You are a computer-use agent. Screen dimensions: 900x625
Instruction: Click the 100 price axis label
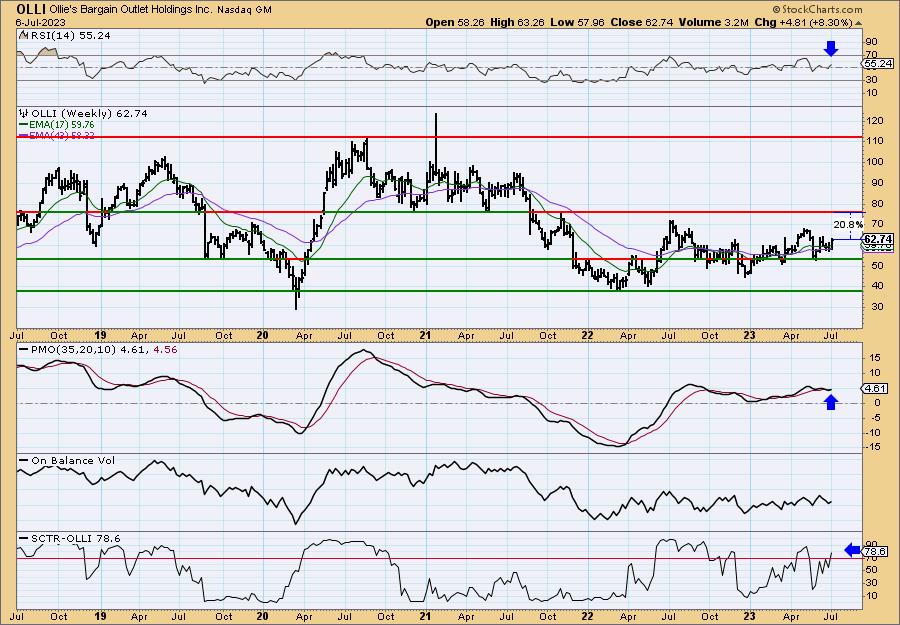click(x=875, y=161)
